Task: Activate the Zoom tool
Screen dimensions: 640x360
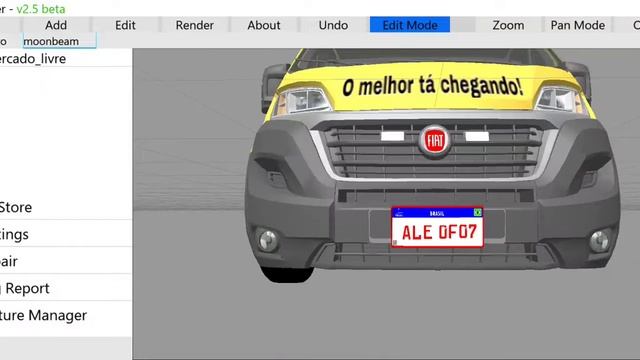Action: tap(508, 25)
